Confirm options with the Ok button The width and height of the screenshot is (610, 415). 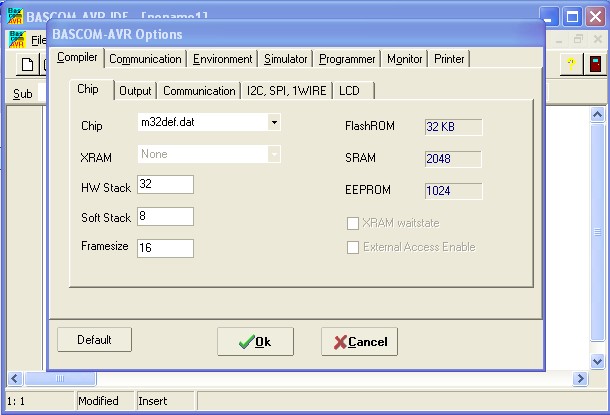[x=255, y=341]
